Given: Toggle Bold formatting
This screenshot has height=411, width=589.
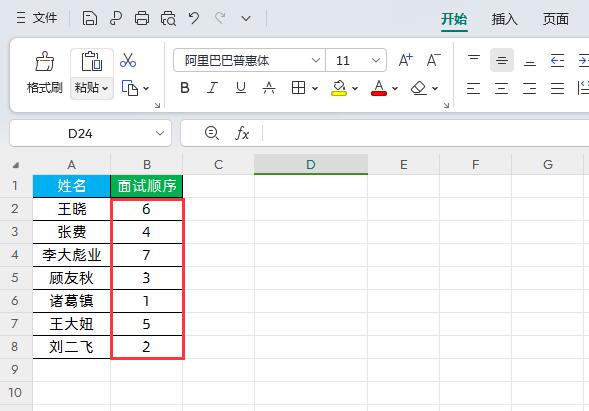Looking at the screenshot, I should (184, 88).
